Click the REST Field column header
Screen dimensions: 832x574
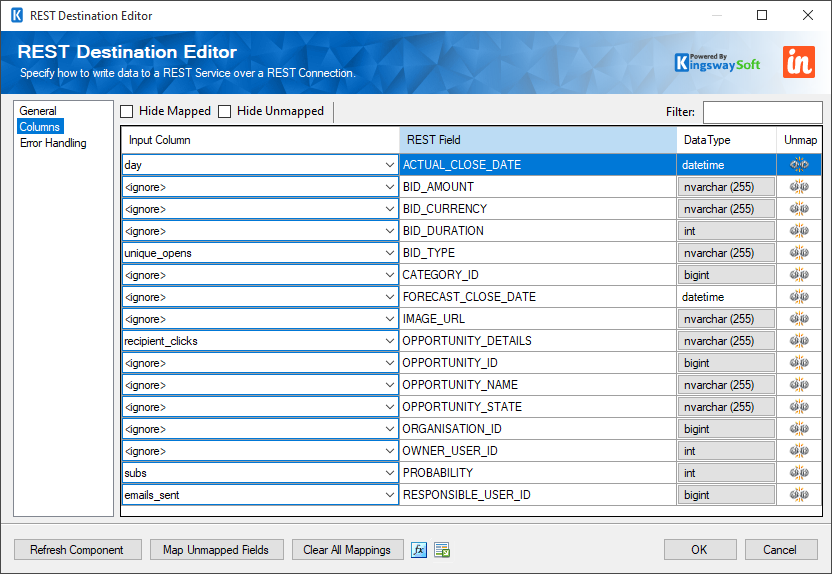(x=538, y=140)
